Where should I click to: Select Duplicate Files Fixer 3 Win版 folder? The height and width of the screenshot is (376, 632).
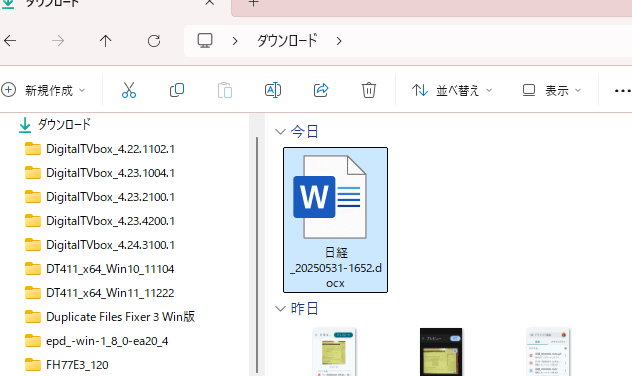pos(110,317)
